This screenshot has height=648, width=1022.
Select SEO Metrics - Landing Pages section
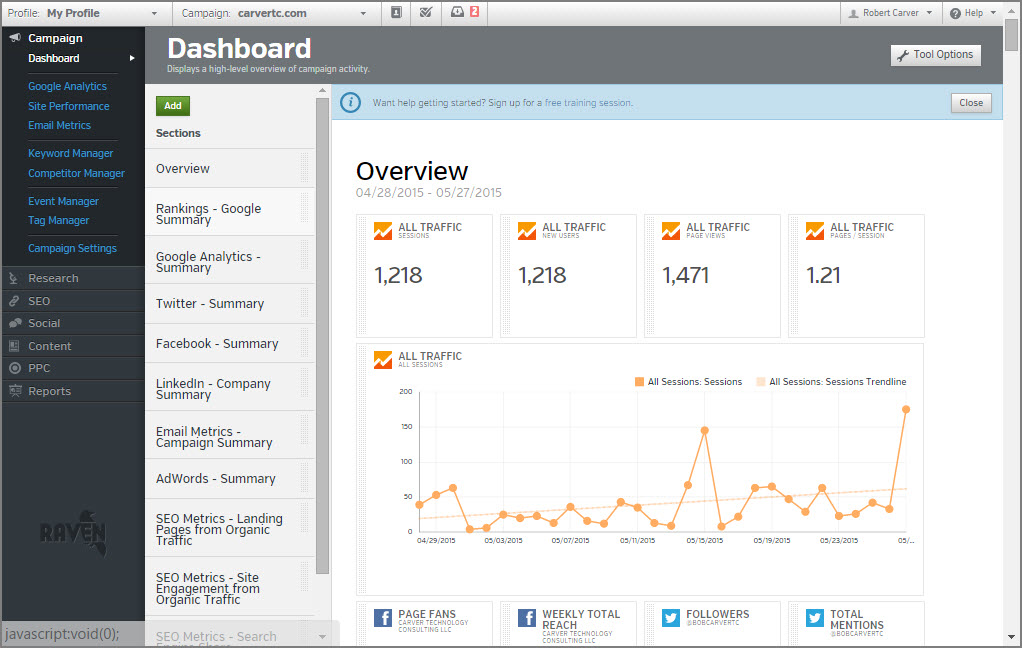tap(229, 529)
